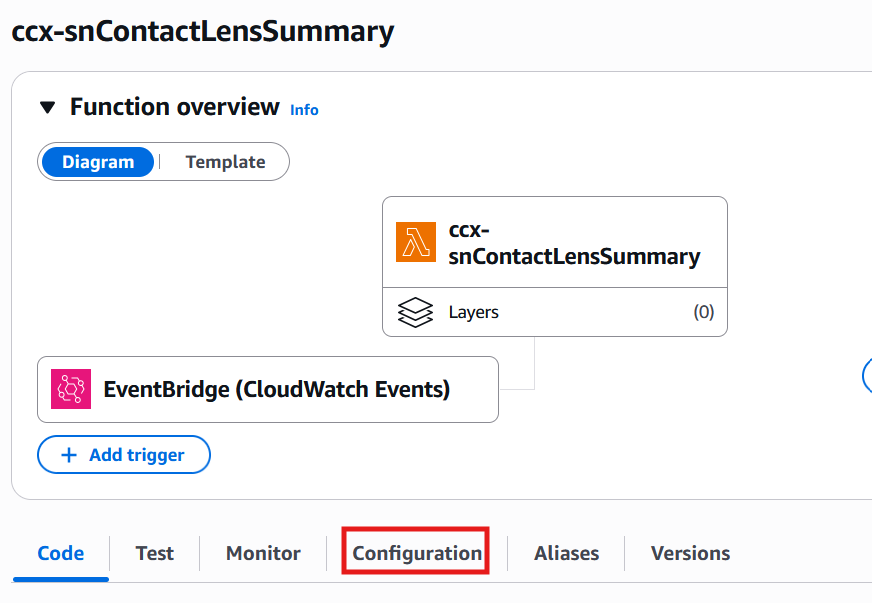Open the Info link beside Function overview
Image resolution: width=872 pixels, height=603 pixels.
(x=304, y=110)
